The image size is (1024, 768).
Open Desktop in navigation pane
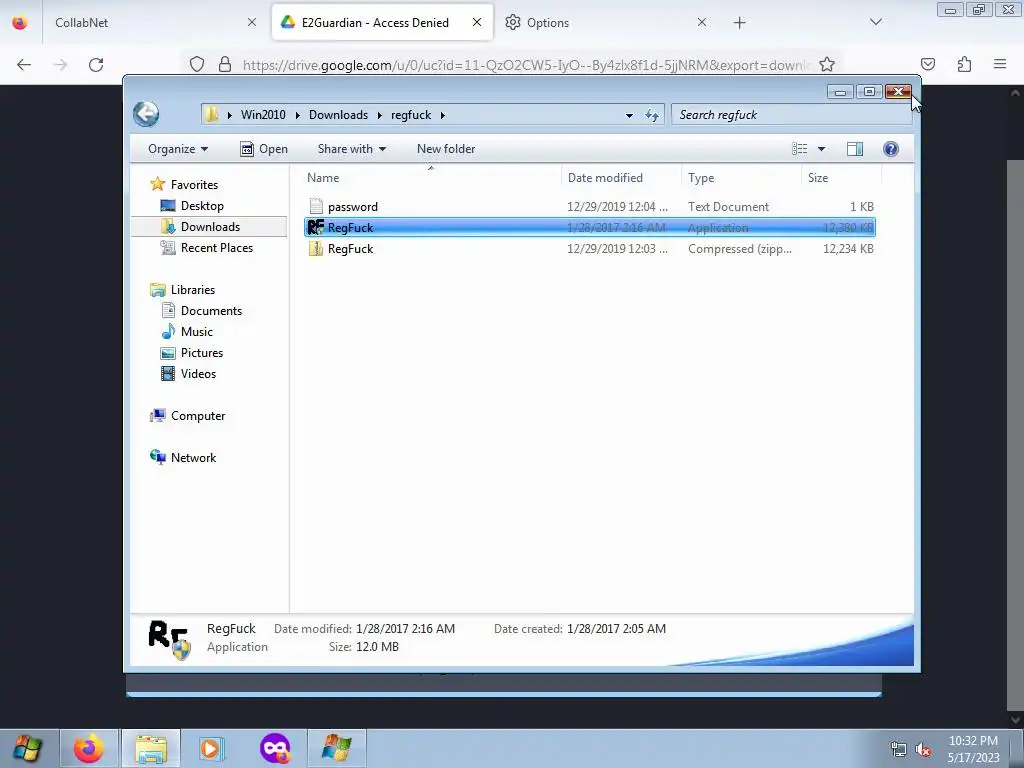point(202,206)
